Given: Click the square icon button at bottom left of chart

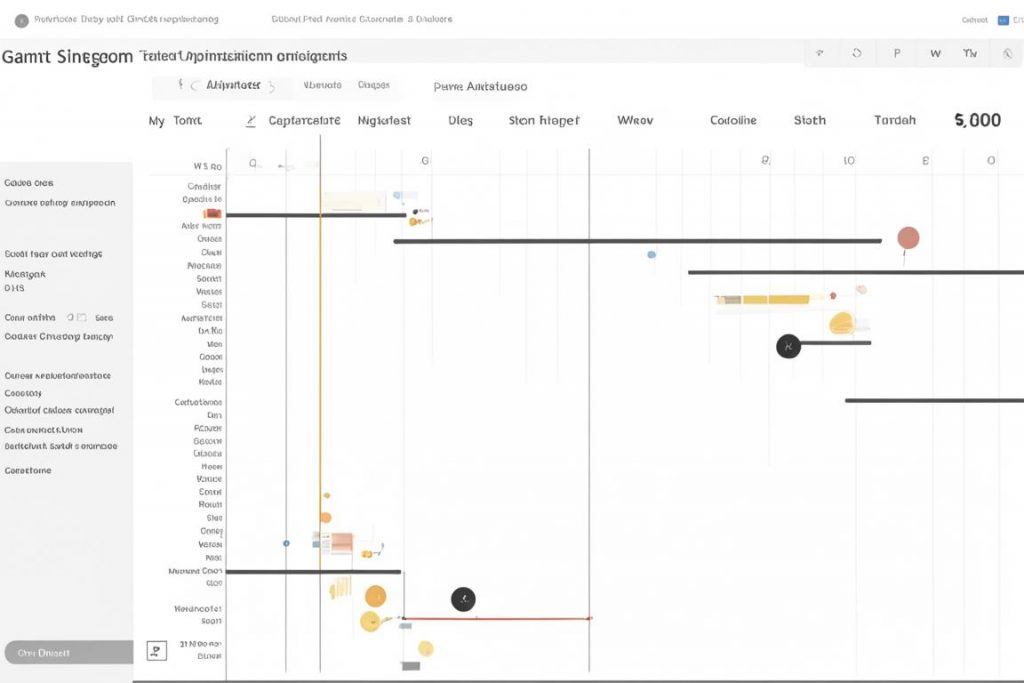Looking at the screenshot, I should tap(157, 650).
